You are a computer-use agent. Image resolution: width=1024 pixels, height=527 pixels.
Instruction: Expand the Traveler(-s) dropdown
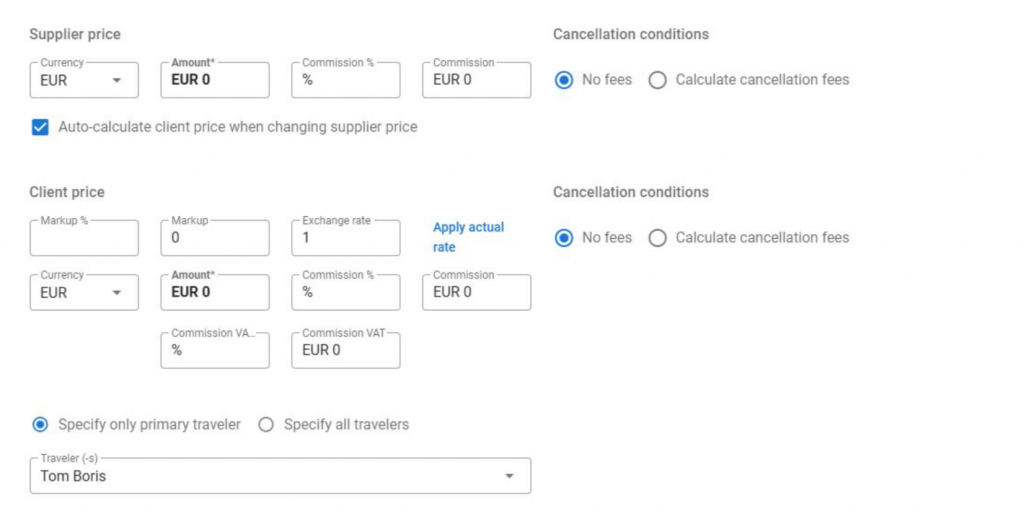280,476
